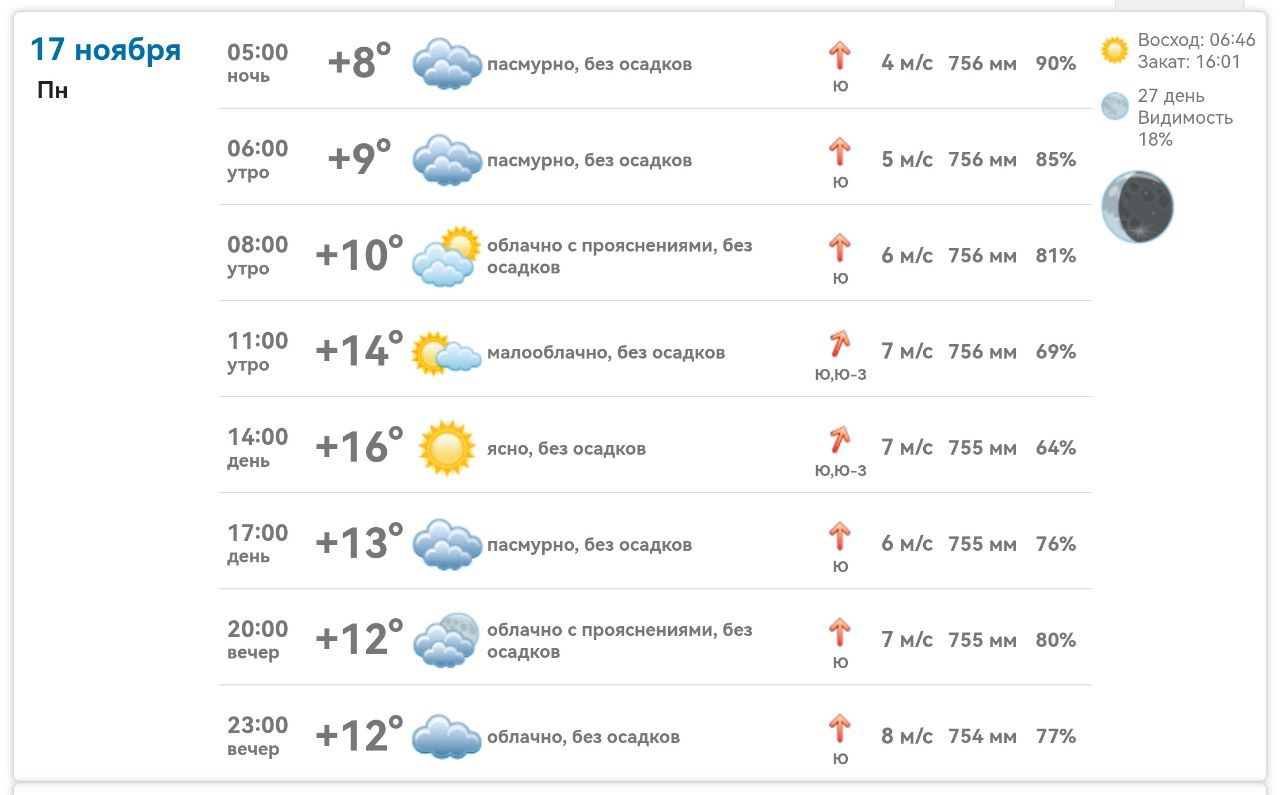The height and width of the screenshot is (795, 1280).
Task: Click the partly sunny icon at 08:00
Action: 446,256
